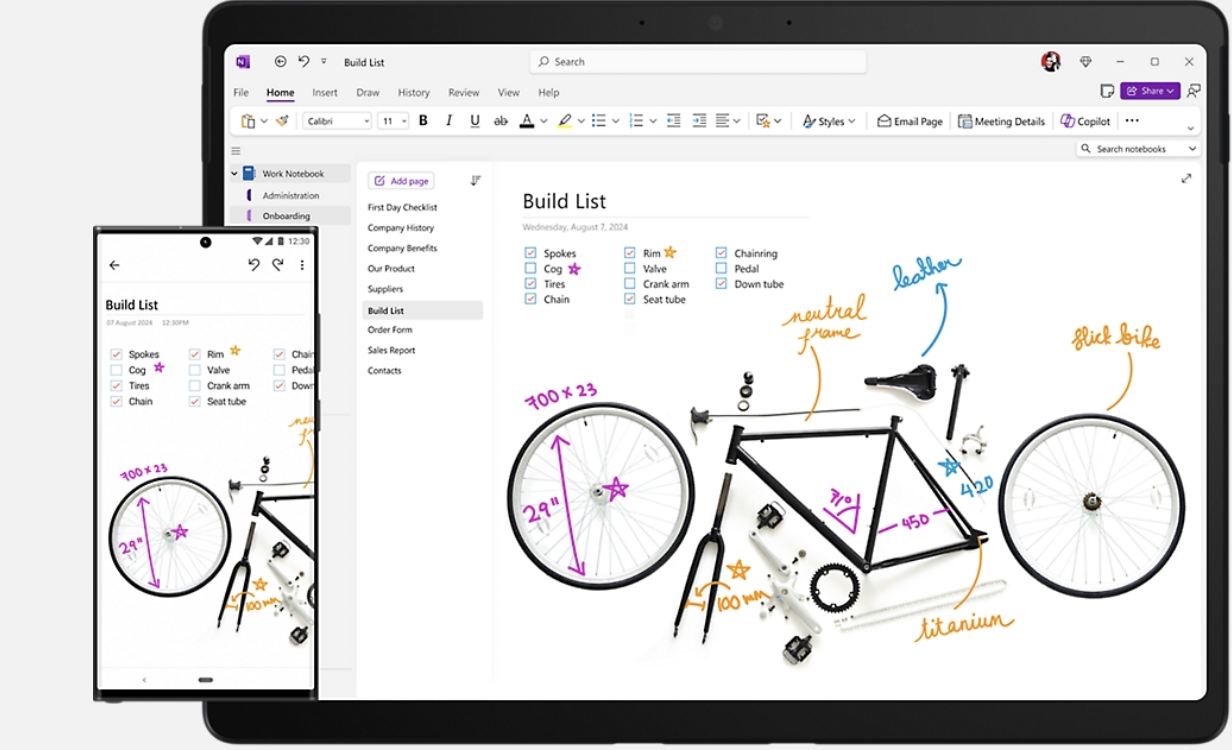Check the Valve checkbox on tablet page
The height and width of the screenshot is (750, 1232).
(x=630, y=269)
